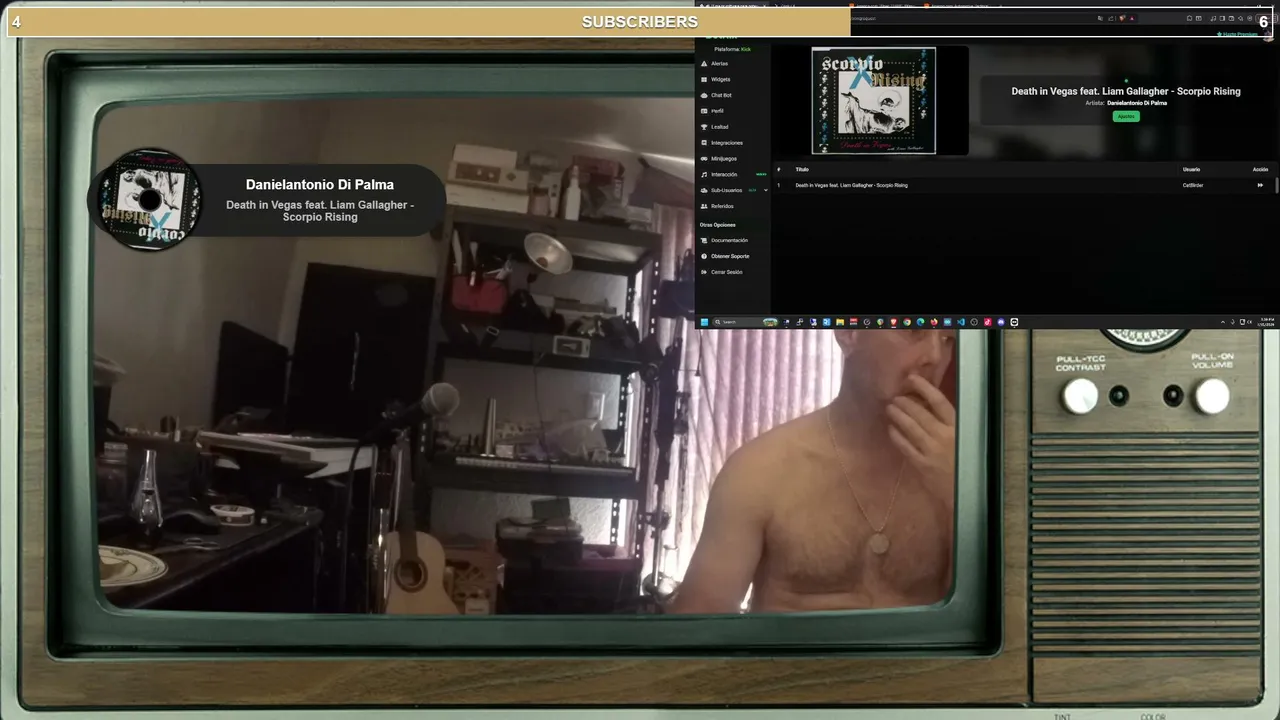Open File Explorer from the taskbar
The height and width of the screenshot is (720, 1280).
(x=840, y=322)
